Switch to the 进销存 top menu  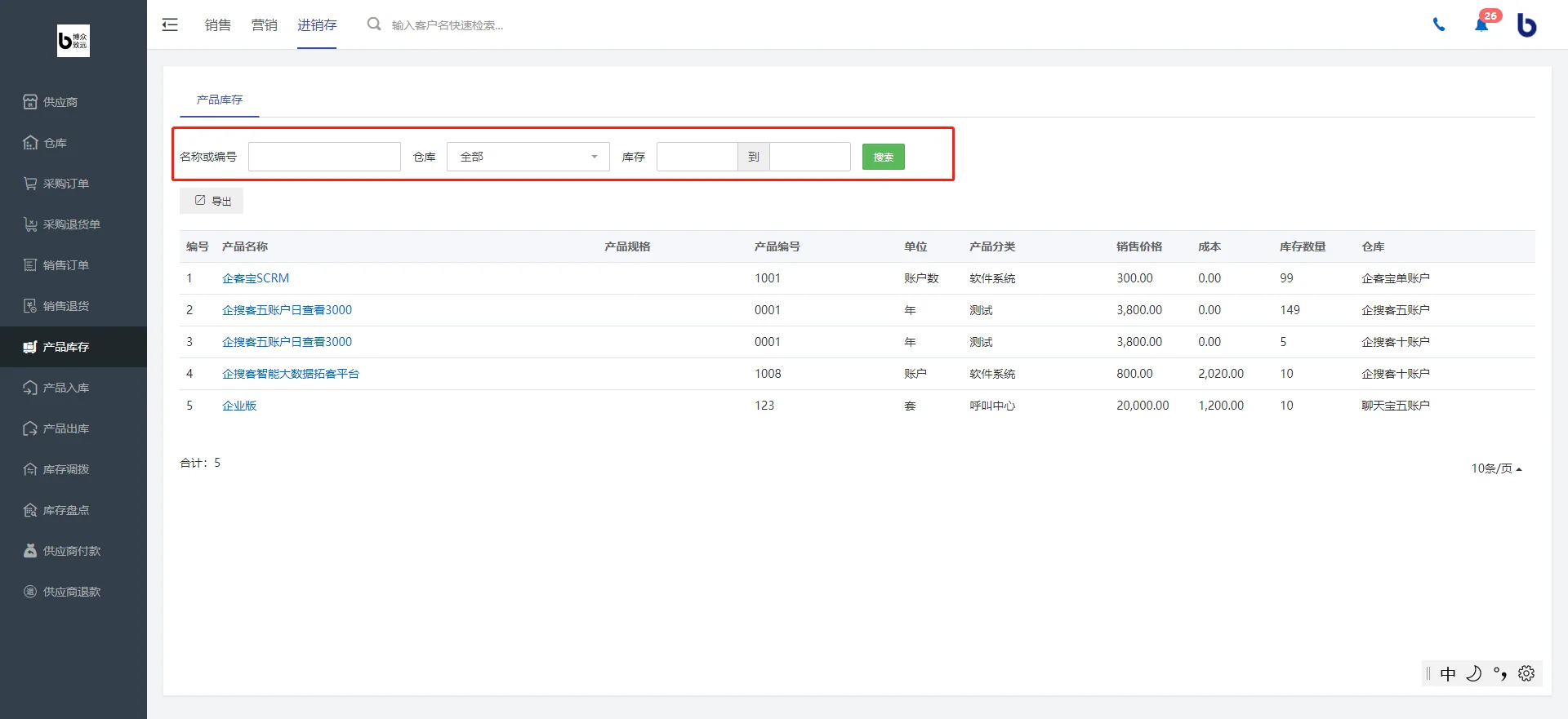(317, 25)
